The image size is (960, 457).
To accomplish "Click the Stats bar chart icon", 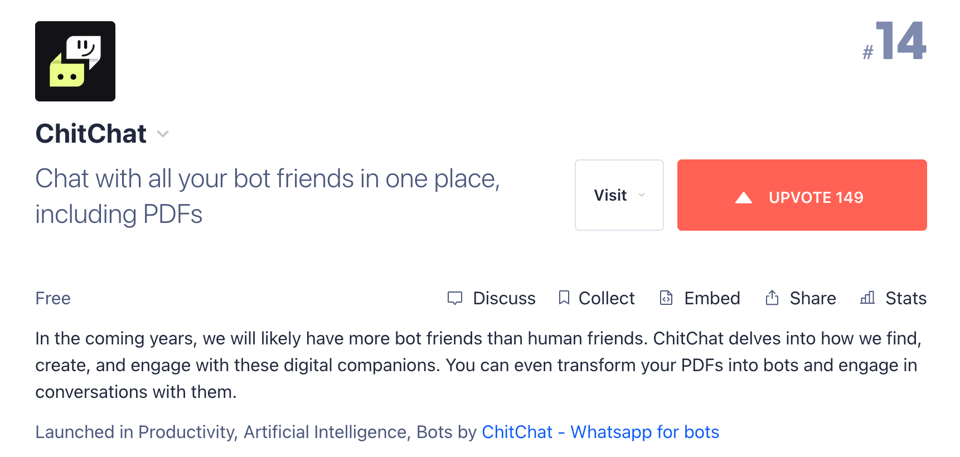I will point(867,298).
